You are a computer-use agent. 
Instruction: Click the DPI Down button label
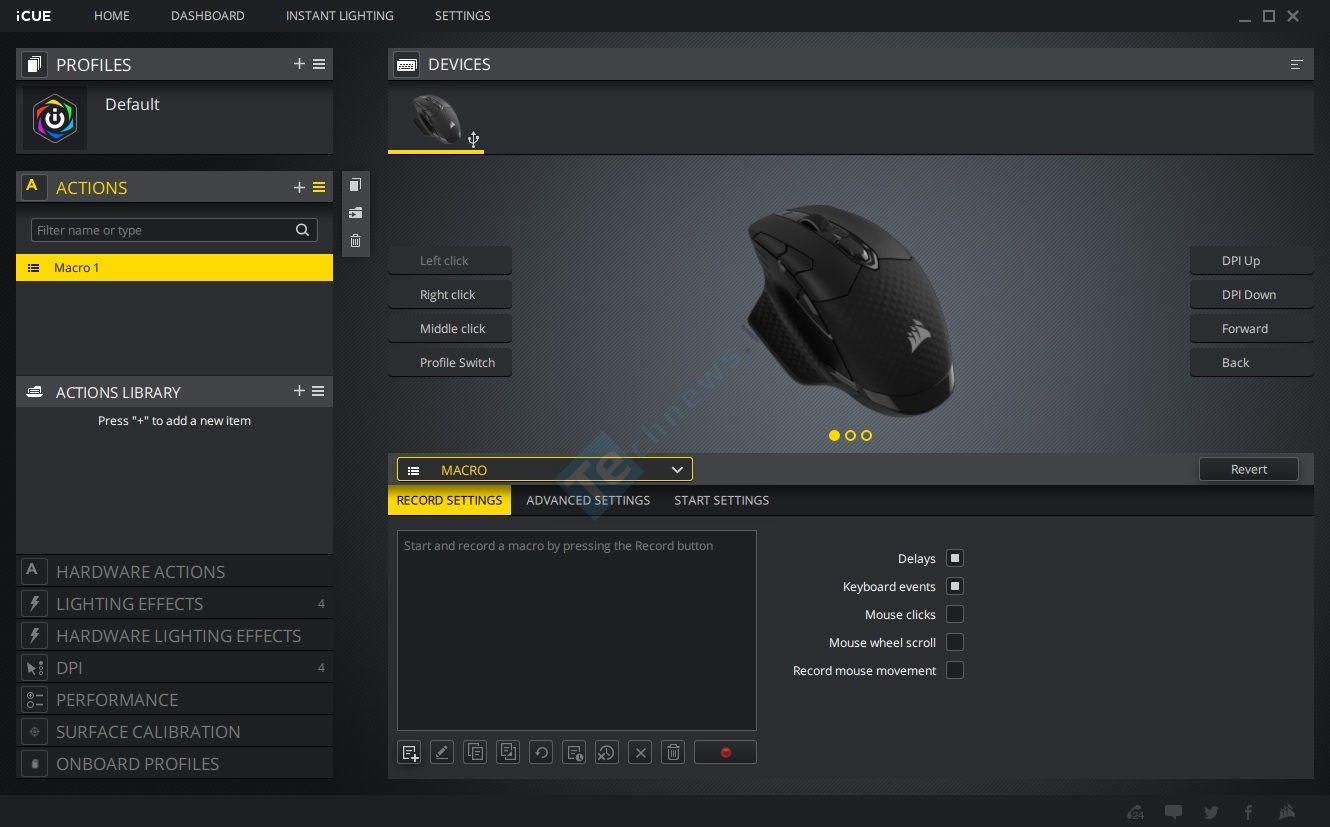1251,294
